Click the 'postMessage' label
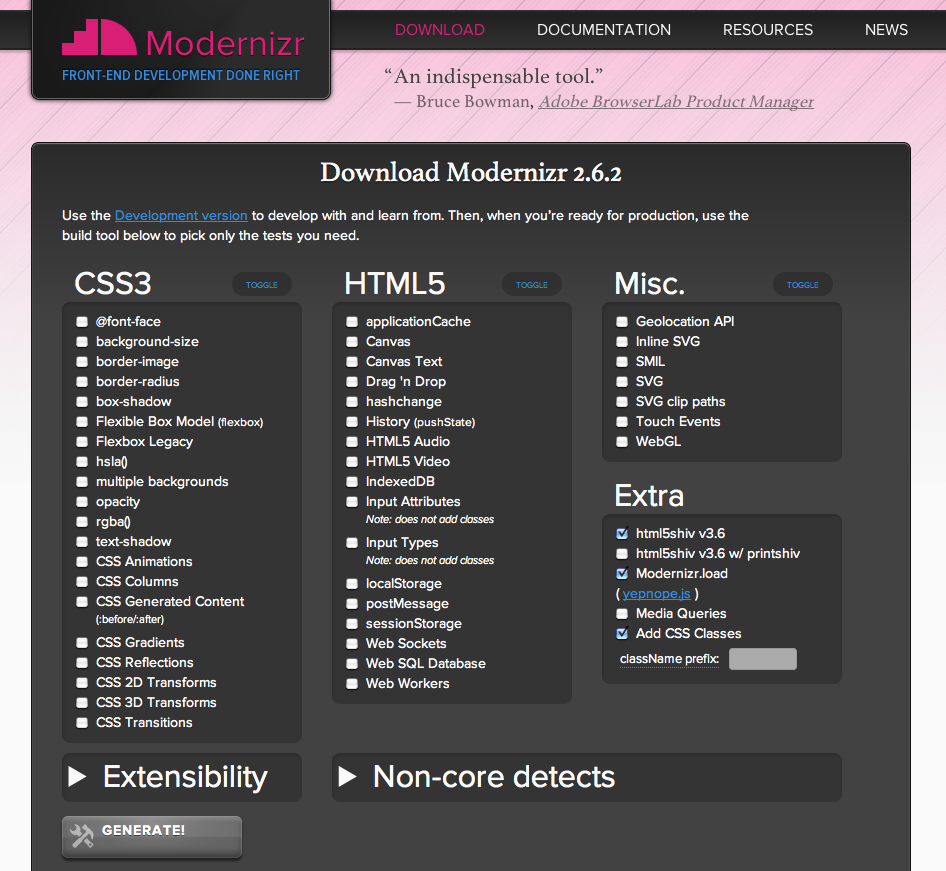 coord(407,604)
